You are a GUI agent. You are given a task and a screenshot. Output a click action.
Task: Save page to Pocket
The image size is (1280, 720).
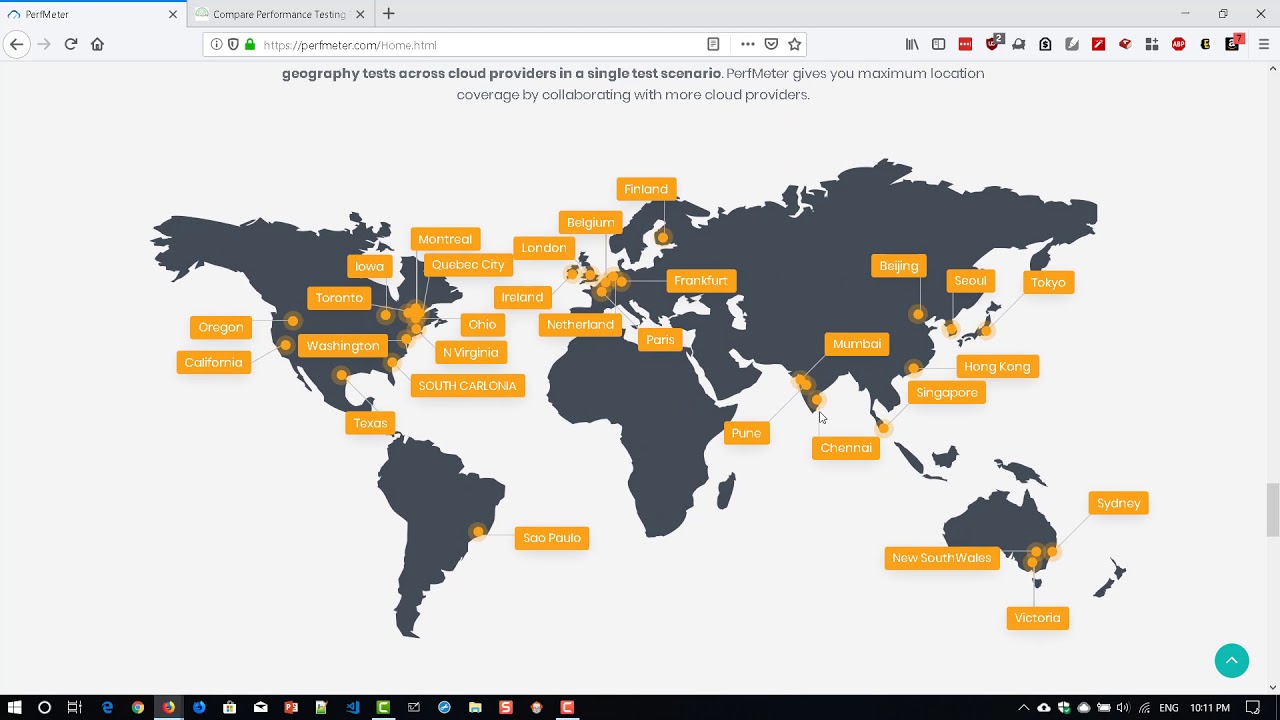click(771, 44)
